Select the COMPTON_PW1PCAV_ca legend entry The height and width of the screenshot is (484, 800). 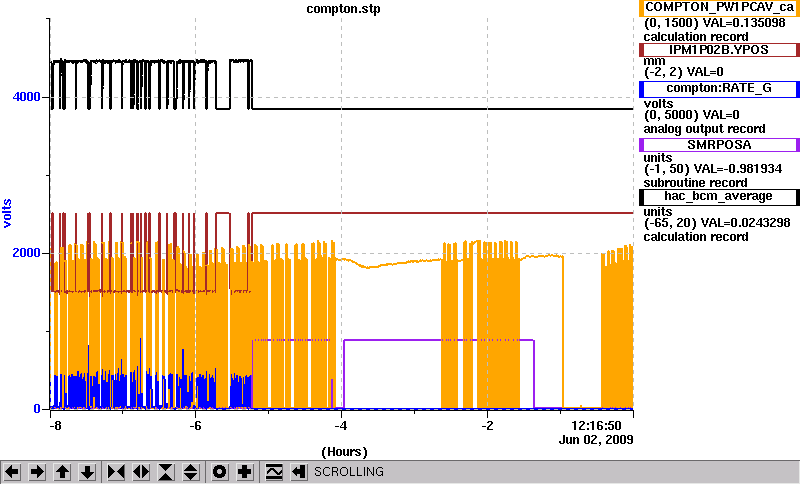pos(719,8)
